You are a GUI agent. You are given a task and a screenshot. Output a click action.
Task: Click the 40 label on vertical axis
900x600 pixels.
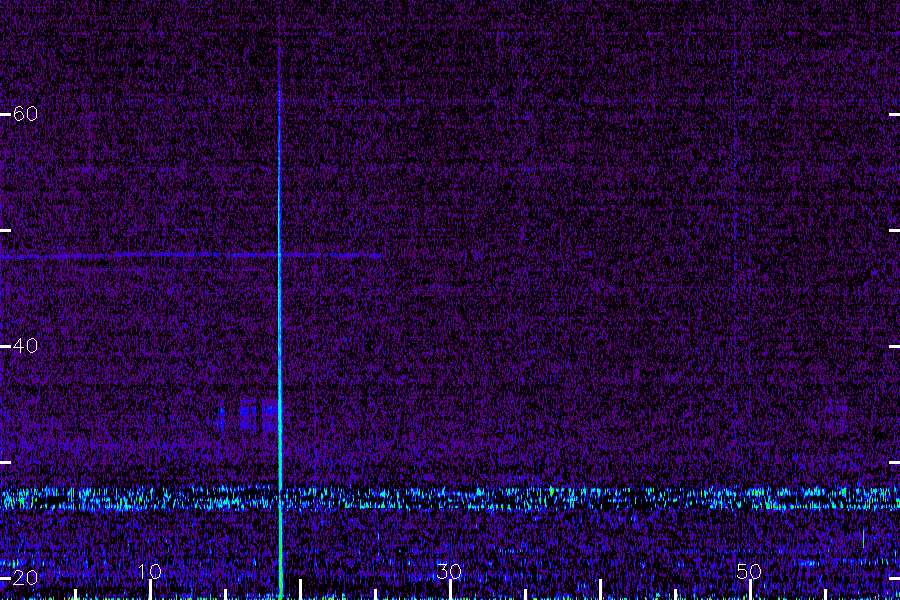(x=25, y=346)
